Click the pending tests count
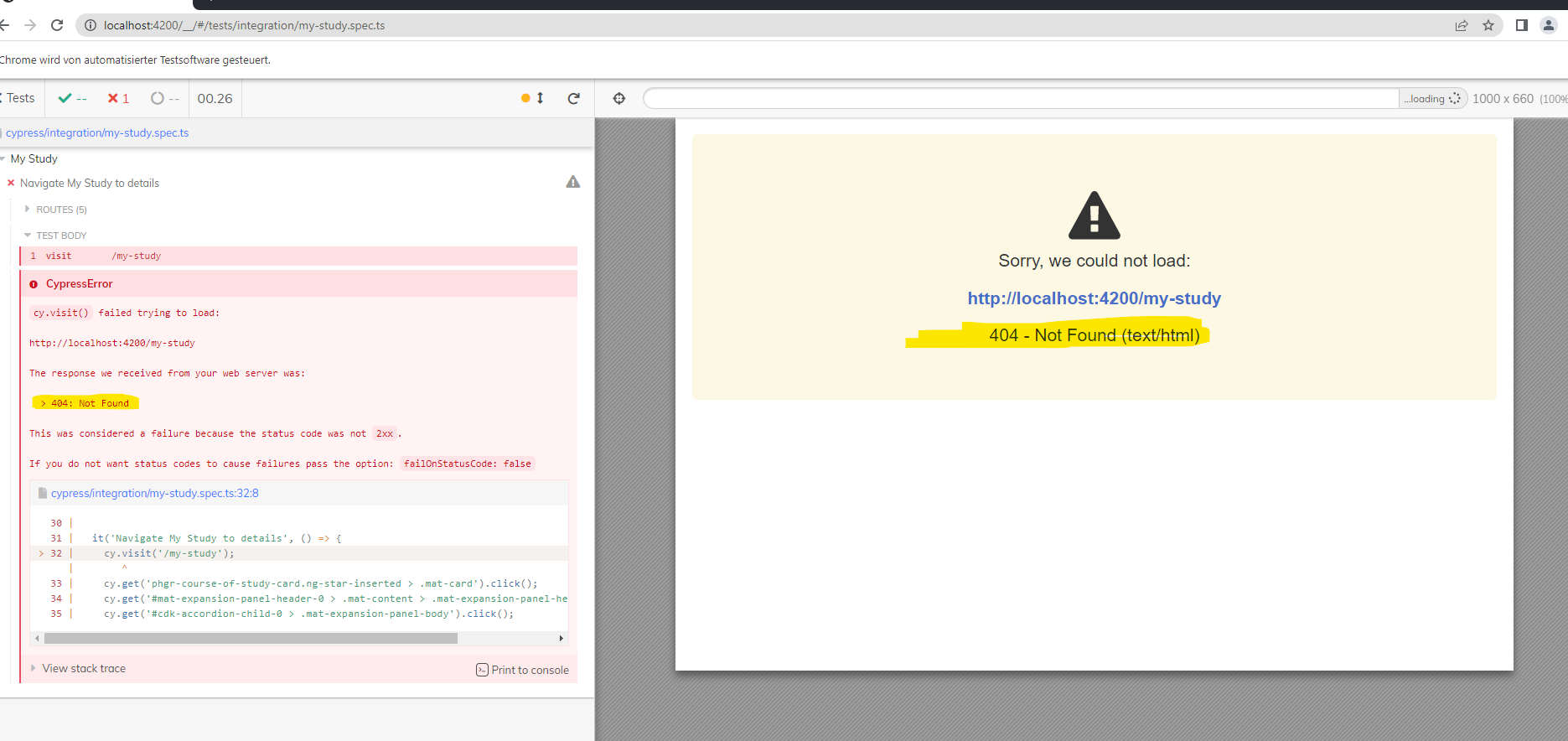 (x=165, y=98)
